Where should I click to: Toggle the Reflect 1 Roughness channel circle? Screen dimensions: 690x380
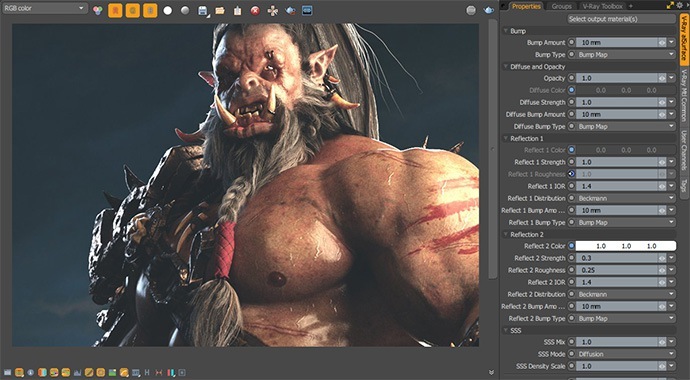[571, 174]
